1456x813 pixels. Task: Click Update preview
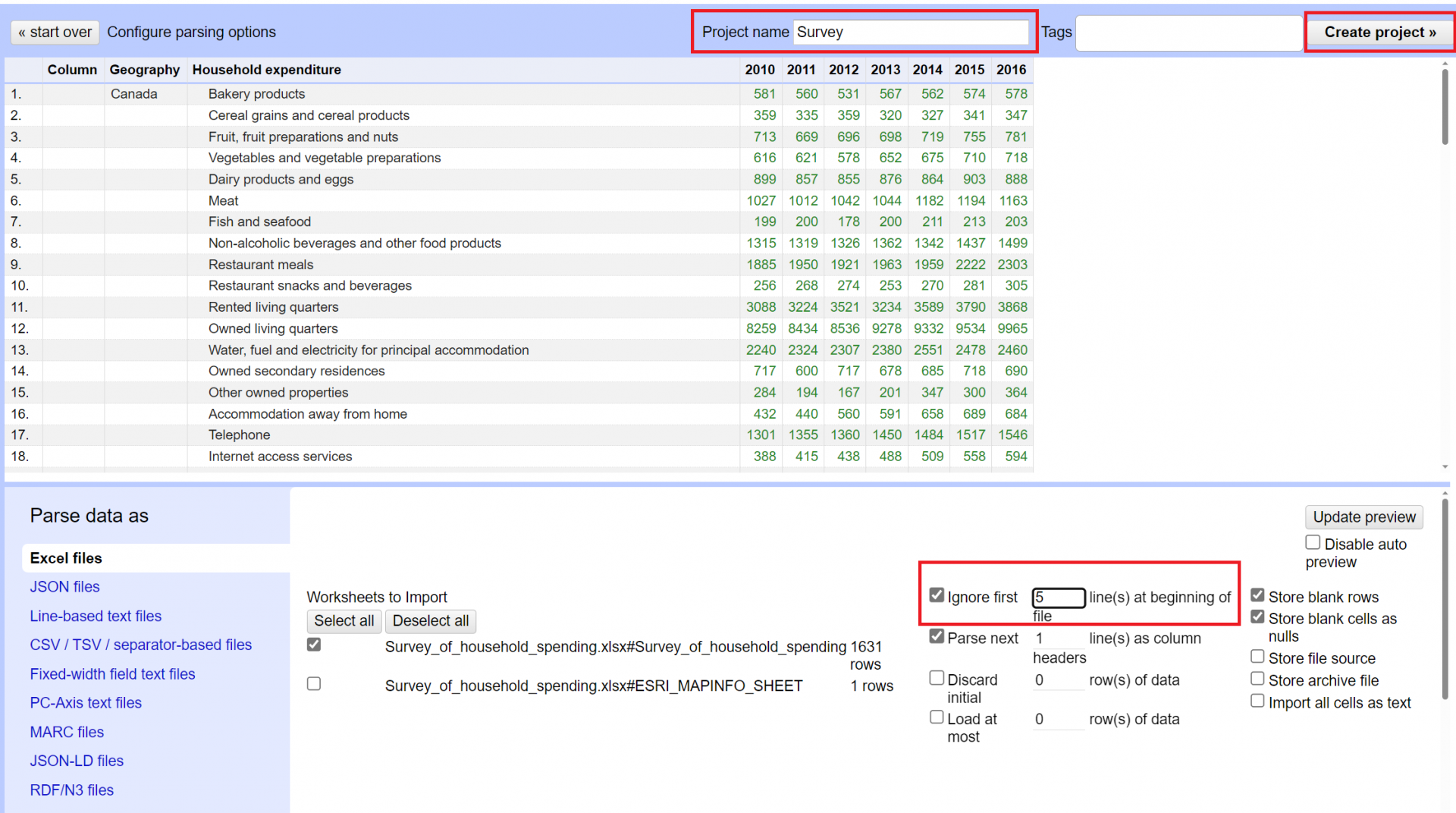coord(1363,516)
